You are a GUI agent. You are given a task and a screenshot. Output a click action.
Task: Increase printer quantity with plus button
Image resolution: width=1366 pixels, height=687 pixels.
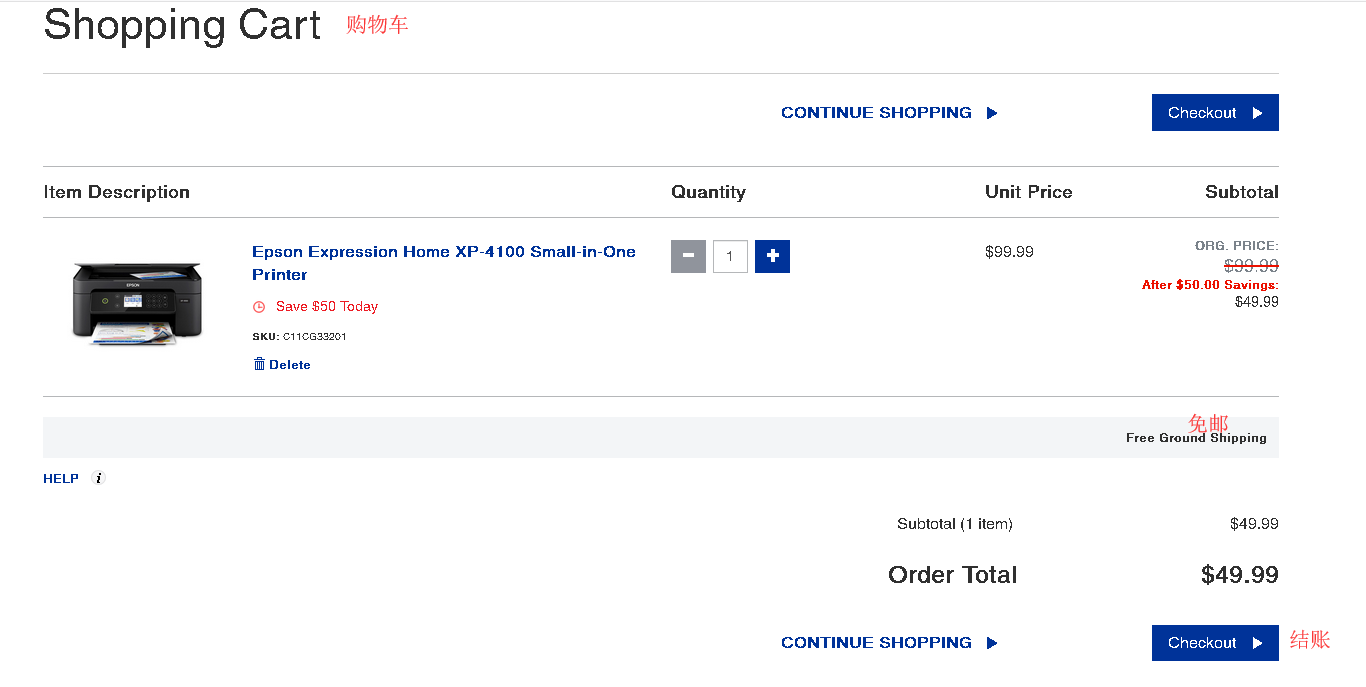click(772, 256)
